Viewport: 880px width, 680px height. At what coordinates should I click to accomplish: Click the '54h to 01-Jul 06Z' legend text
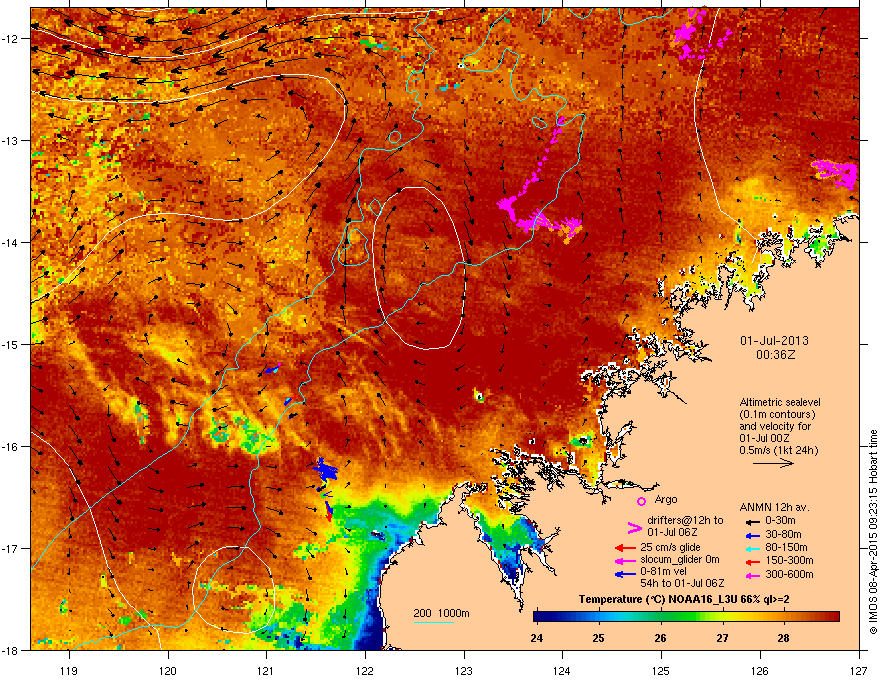[x=682, y=583]
